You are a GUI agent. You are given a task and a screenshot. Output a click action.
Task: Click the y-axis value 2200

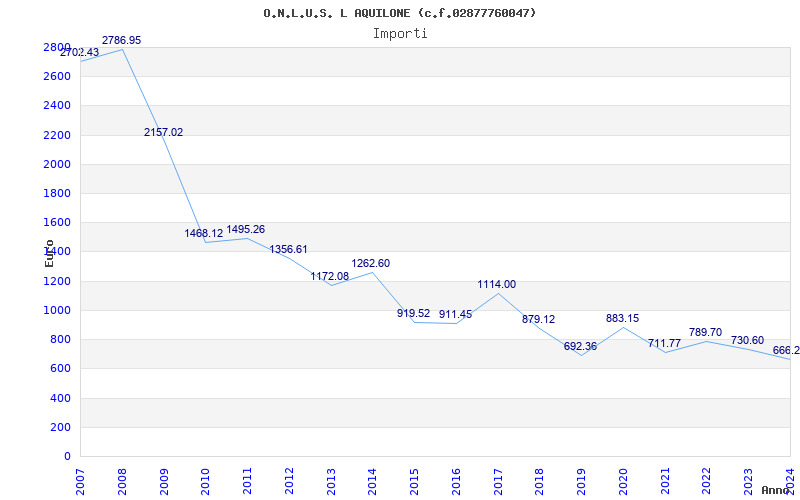[x=57, y=135]
